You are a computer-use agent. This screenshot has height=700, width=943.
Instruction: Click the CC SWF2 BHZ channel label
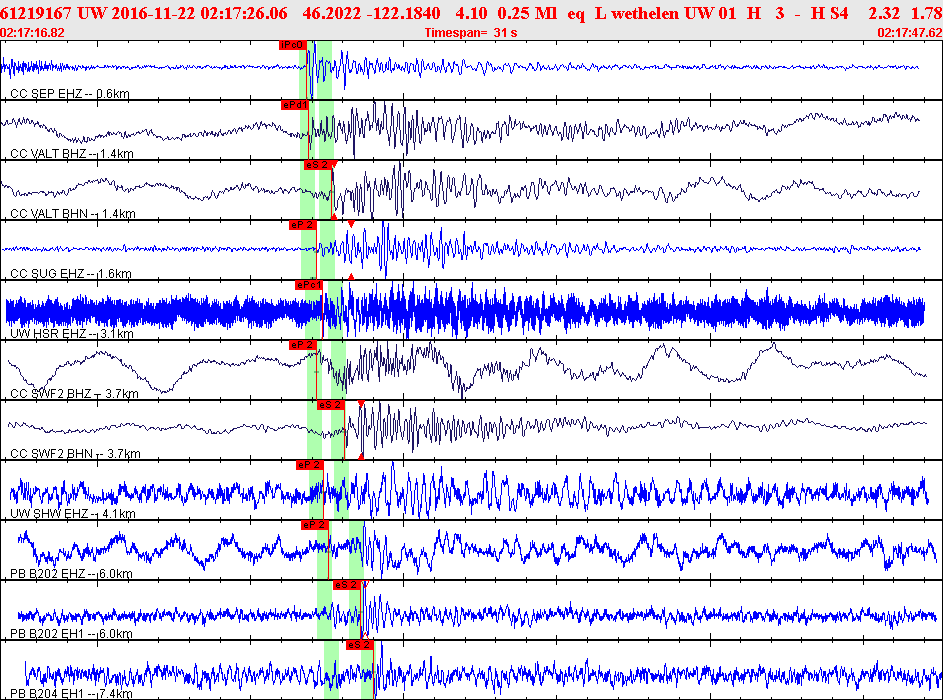pyautogui.click(x=74, y=394)
